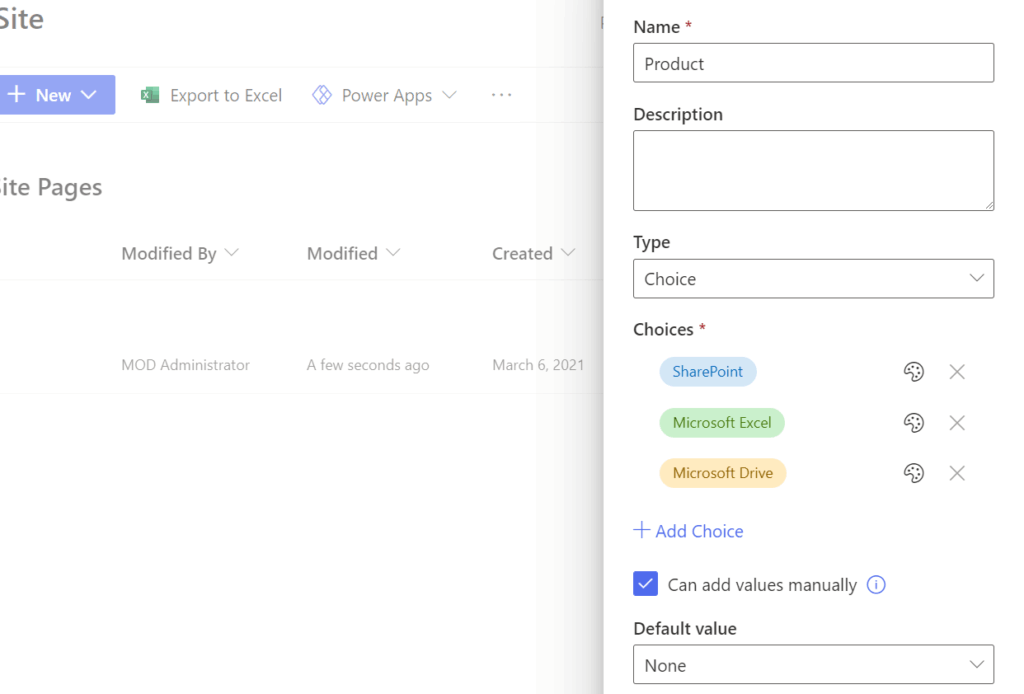Screen dimensions: 1024x694
Task: Click inside the Description text area
Action: (813, 170)
